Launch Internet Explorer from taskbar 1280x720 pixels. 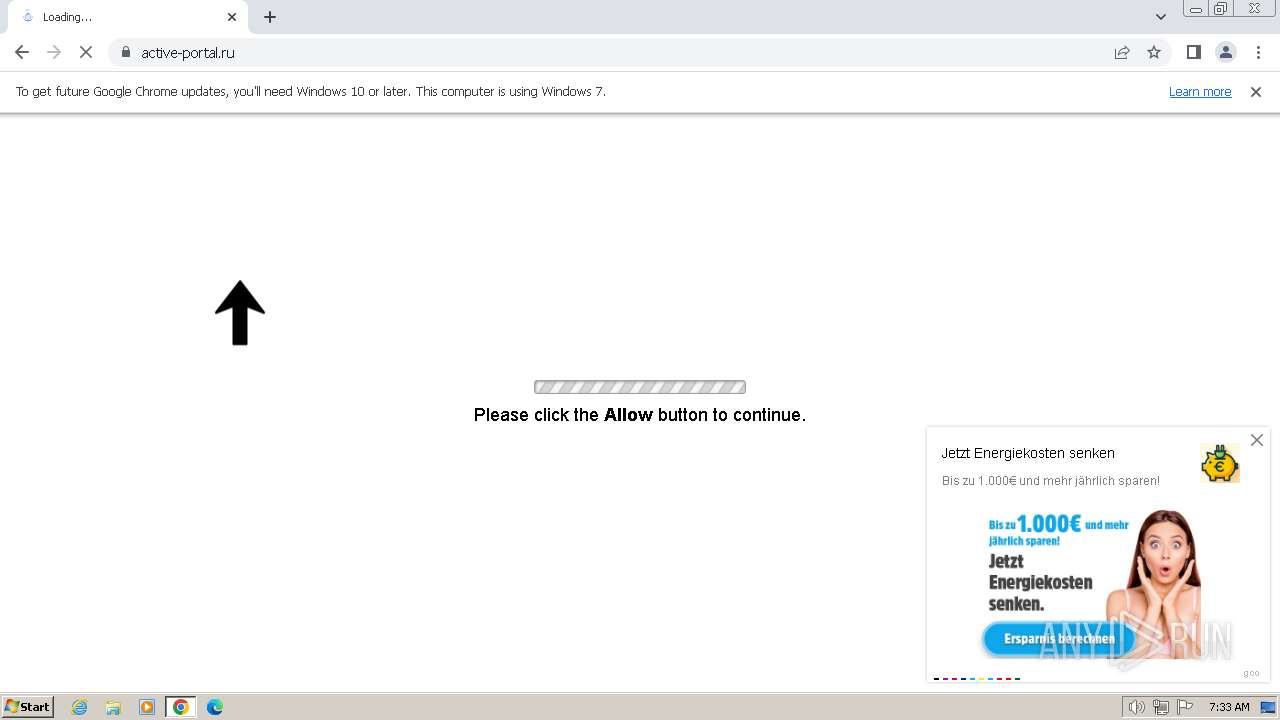(80, 707)
